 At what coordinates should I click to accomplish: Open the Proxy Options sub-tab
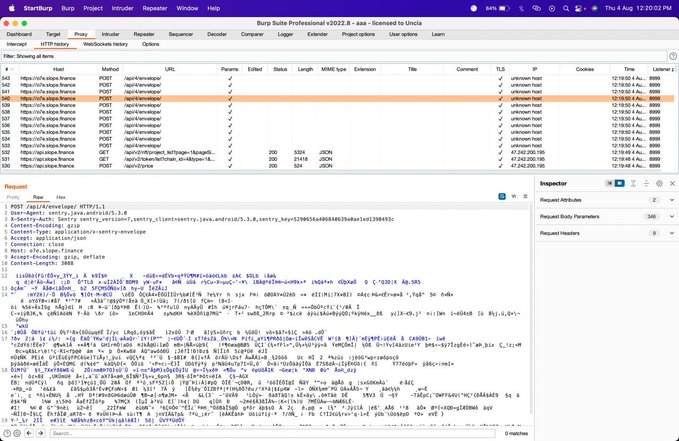(150, 44)
